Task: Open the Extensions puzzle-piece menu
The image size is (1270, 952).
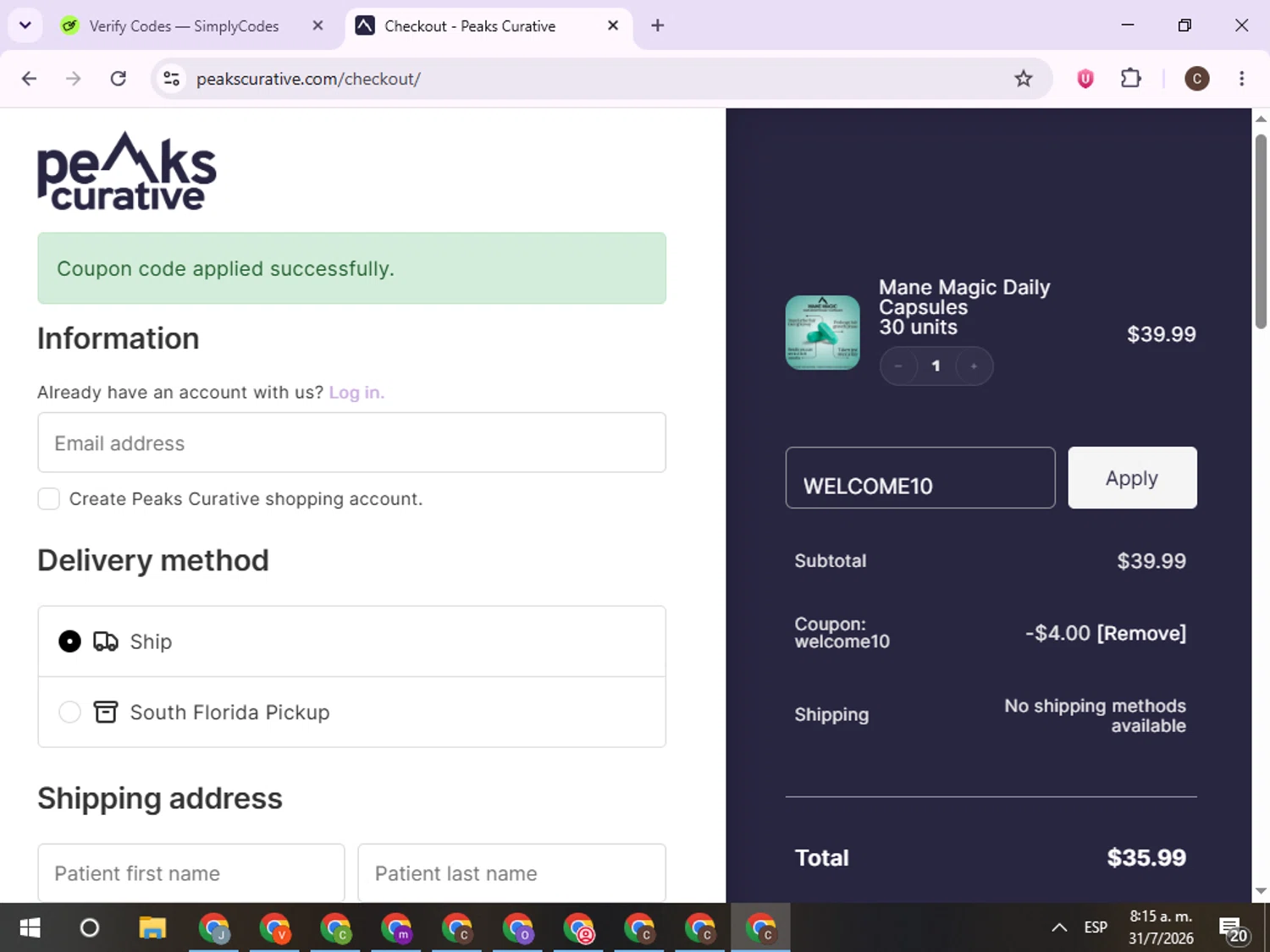Action: click(1131, 79)
